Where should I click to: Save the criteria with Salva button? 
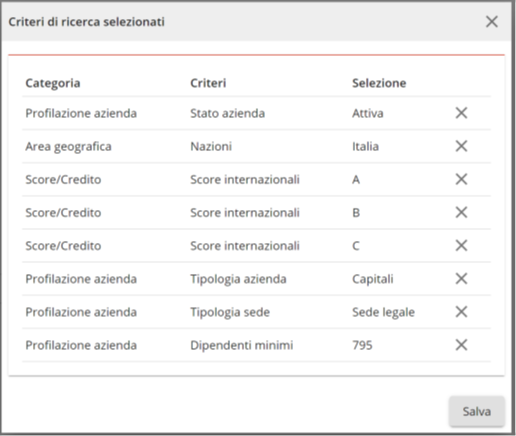pos(477,411)
